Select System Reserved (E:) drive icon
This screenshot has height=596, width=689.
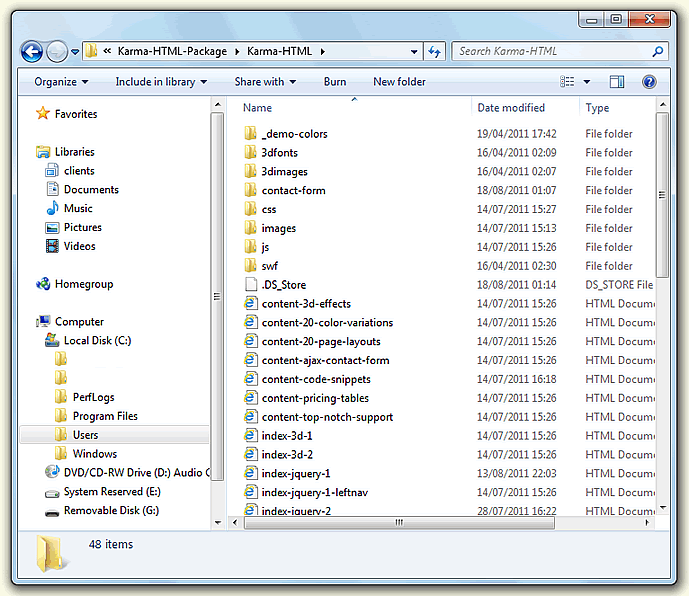coord(52,493)
